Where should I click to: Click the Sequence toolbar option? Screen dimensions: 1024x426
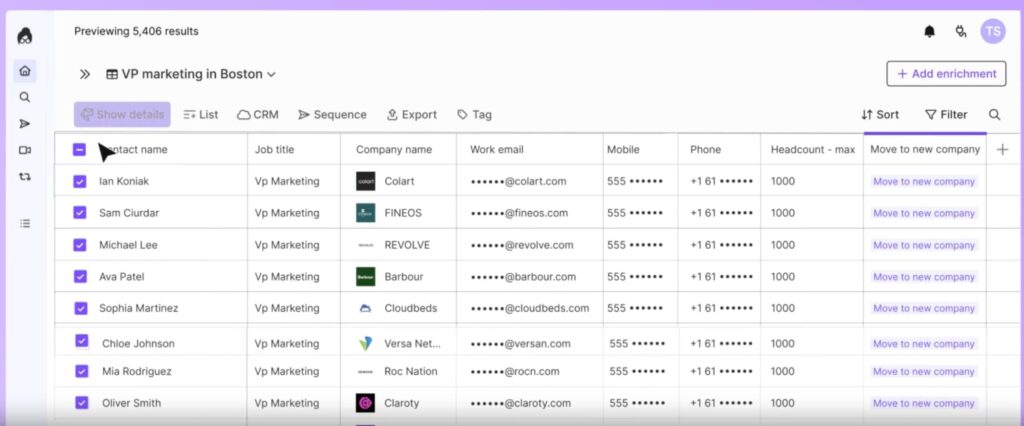[x=333, y=115]
